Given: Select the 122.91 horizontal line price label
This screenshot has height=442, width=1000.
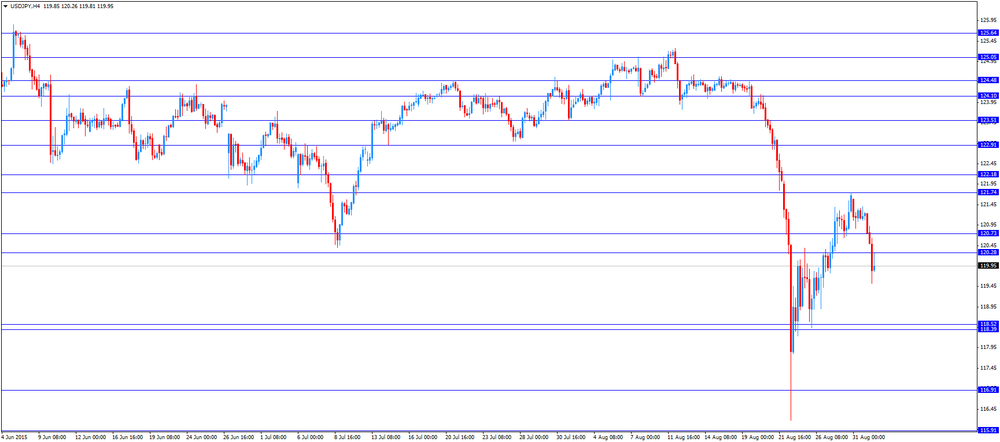Looking at the screenshot, I should (x=987, y=145).
